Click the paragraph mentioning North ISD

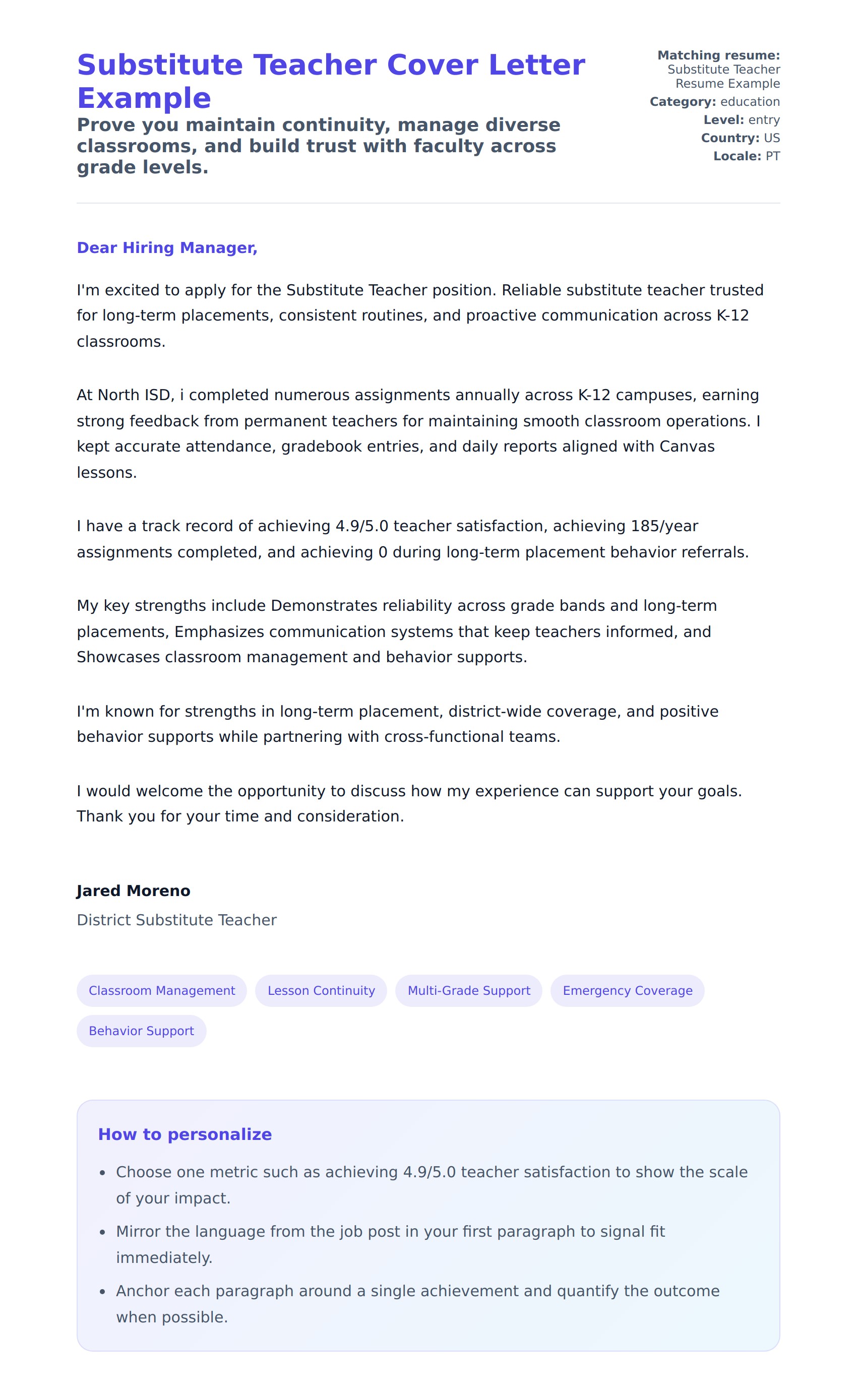pos(418,433)
